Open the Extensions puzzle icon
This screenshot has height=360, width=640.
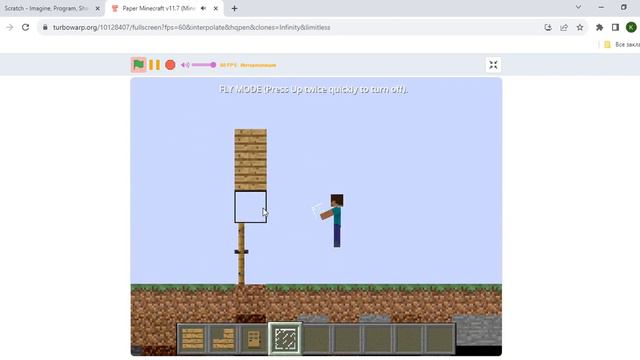[x=599, y=27]
